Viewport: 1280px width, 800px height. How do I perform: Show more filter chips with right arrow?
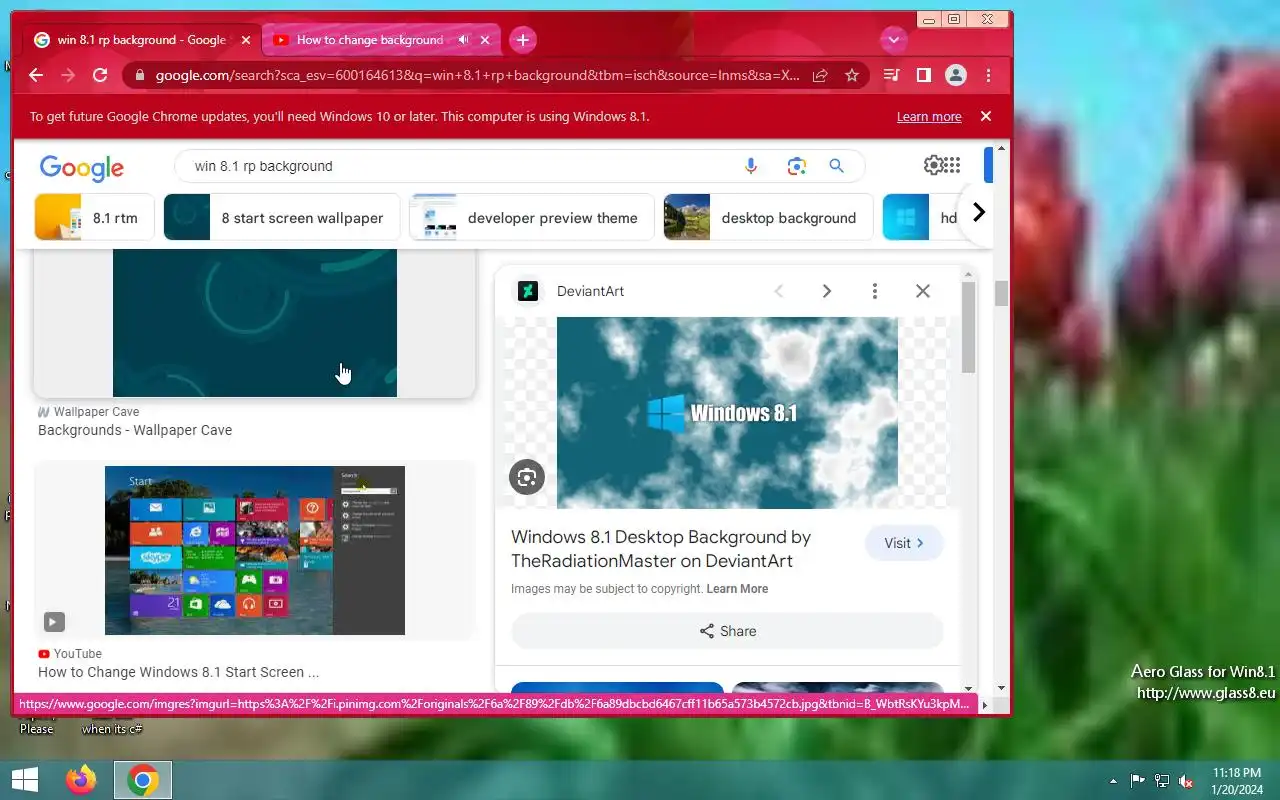click(x=979, y=212)
